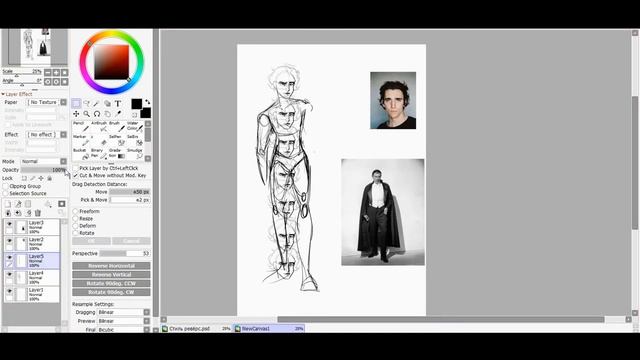This screenshot has width=640, height=360.
Task: Create a new normal layer
Action: 8,204
